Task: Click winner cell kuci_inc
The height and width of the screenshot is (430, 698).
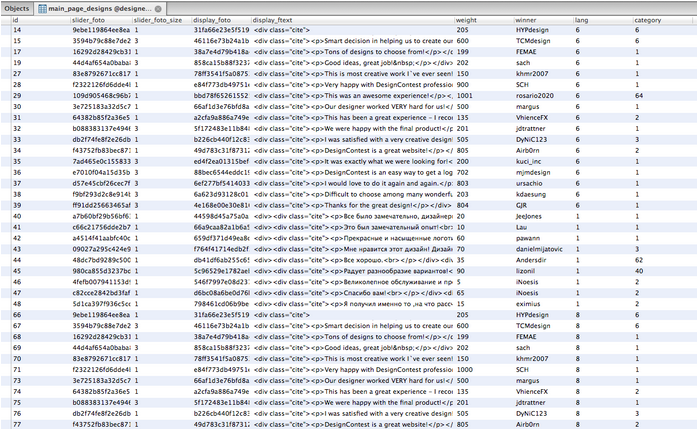Action: (528, 161)
